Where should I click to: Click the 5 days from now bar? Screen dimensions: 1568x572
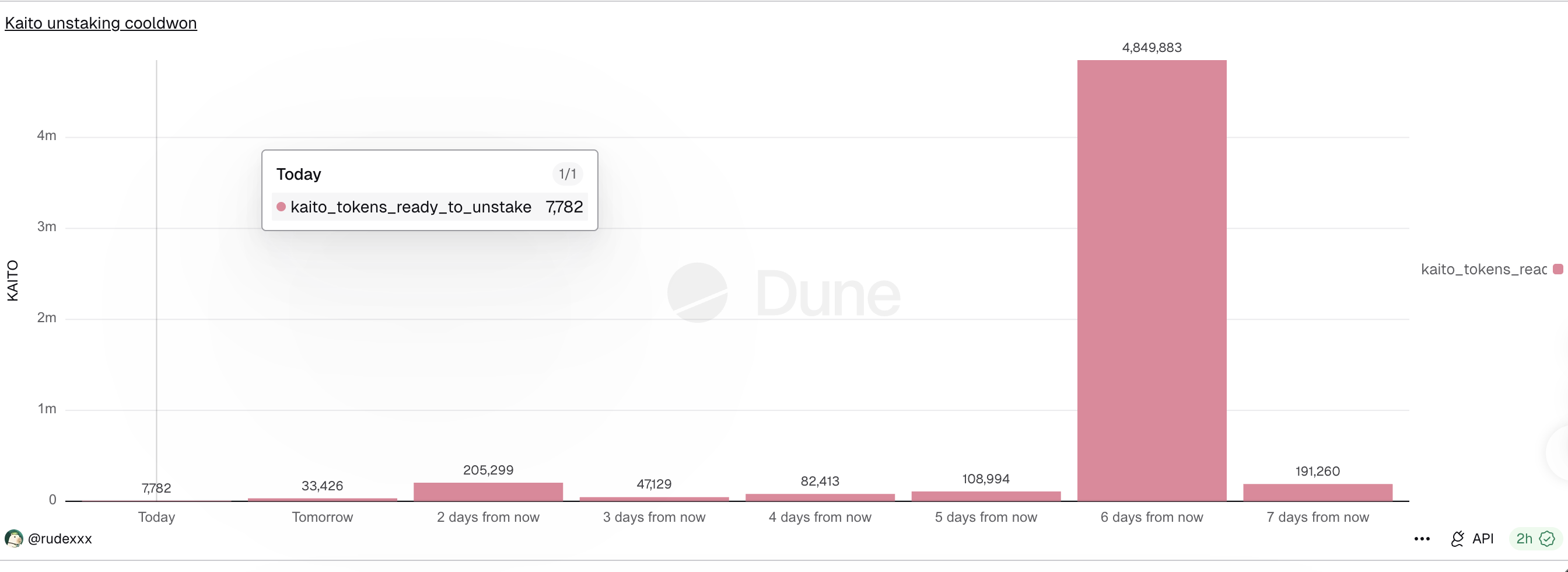[985, 496]
